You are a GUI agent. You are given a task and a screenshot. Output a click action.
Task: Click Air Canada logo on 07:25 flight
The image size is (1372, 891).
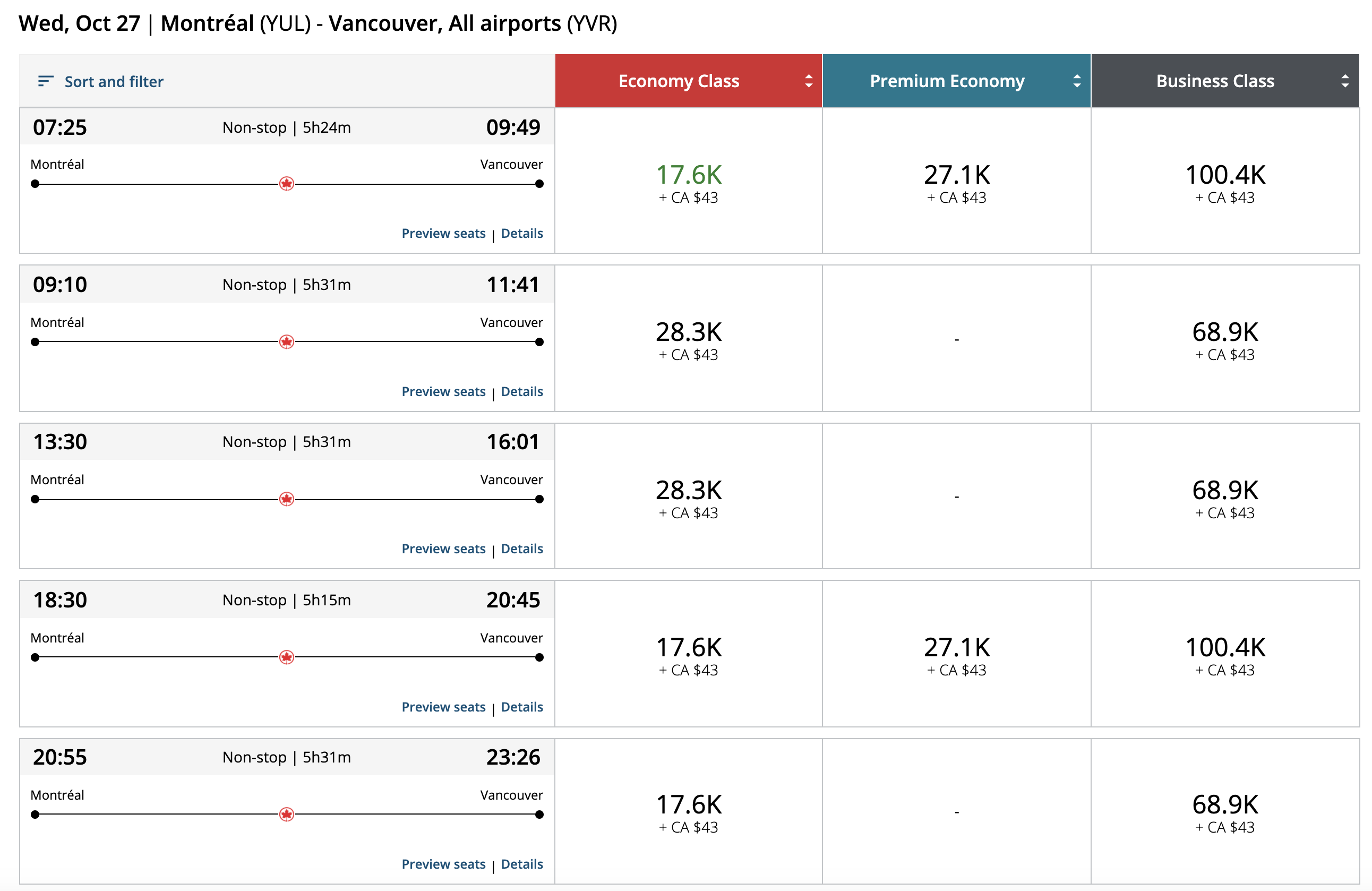coord(287,184)
